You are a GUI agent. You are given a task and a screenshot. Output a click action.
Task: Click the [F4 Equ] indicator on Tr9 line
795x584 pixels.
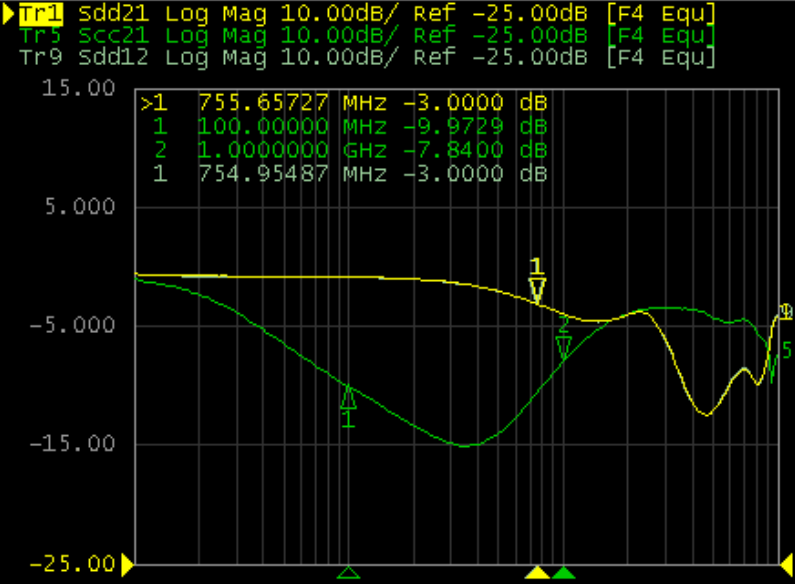[x=661, y=57]
